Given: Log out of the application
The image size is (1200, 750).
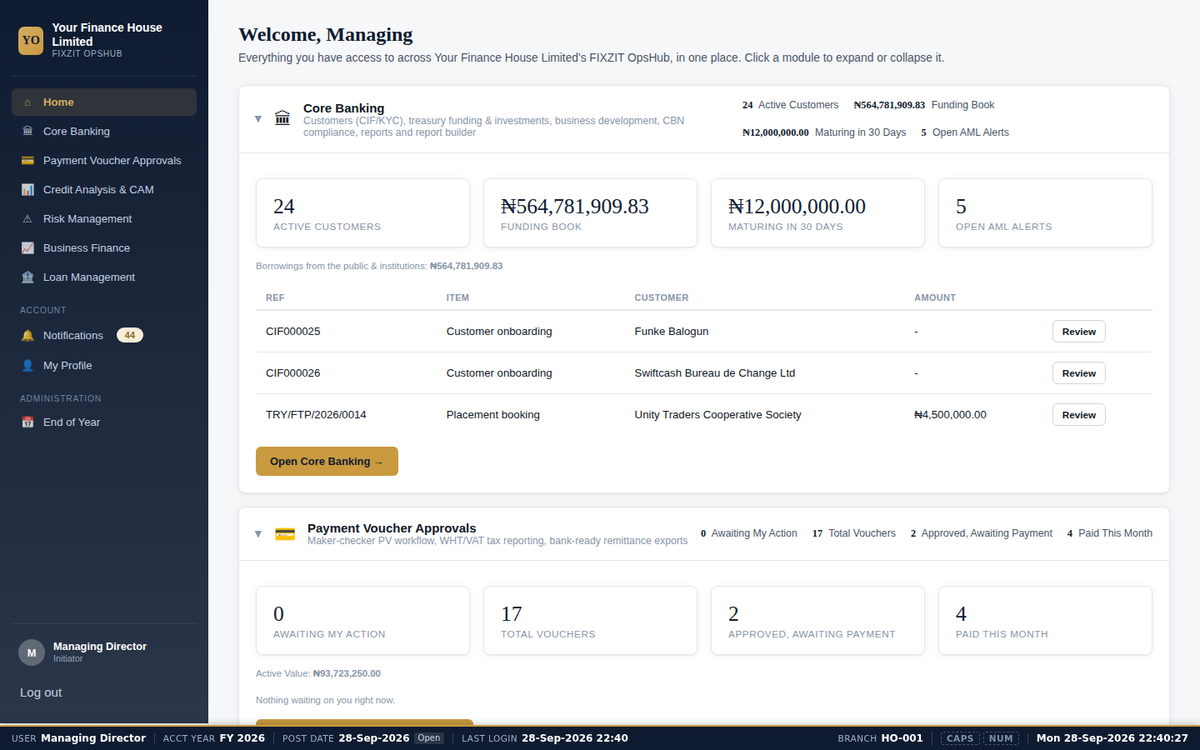Looking at the screenshot, I should click(41, 693).
